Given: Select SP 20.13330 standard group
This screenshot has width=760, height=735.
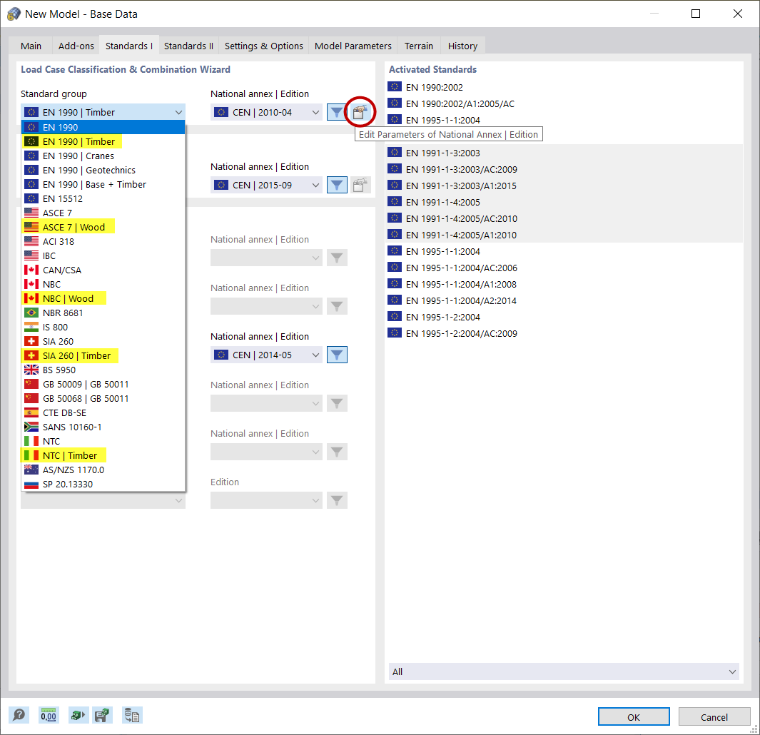Looking at the screenshot, I should tap(103, 484).
